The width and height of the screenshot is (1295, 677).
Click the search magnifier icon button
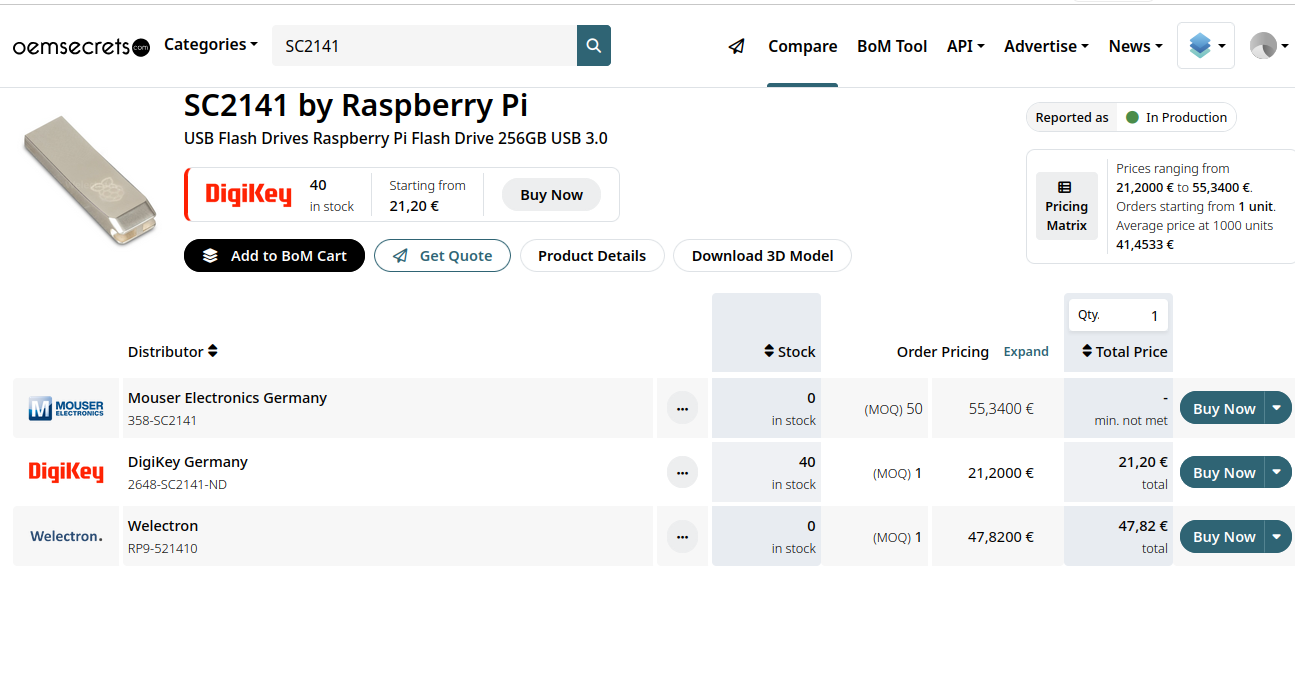point(593,46)
